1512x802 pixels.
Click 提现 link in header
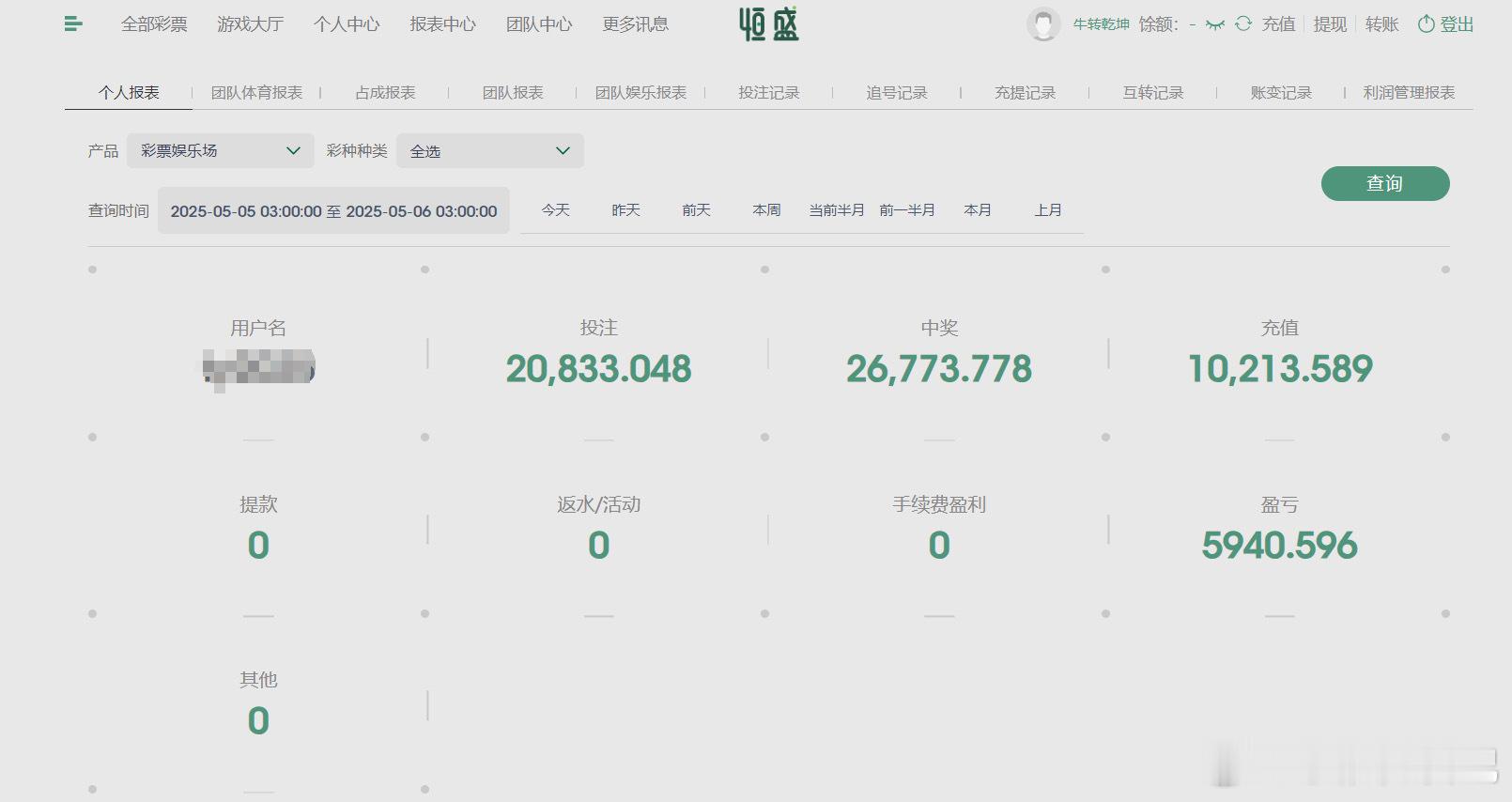(x=1330, y=24)
